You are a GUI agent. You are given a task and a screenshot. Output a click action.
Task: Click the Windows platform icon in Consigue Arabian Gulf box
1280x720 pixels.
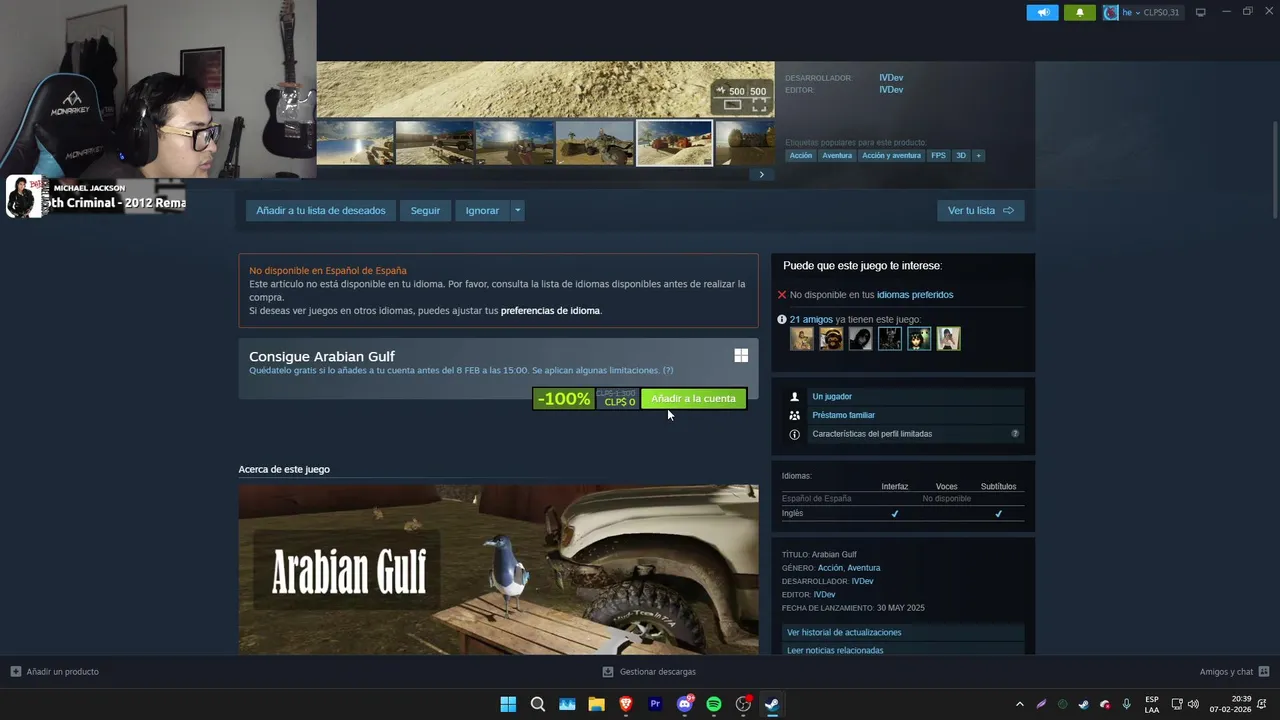[x=741, y=355]
